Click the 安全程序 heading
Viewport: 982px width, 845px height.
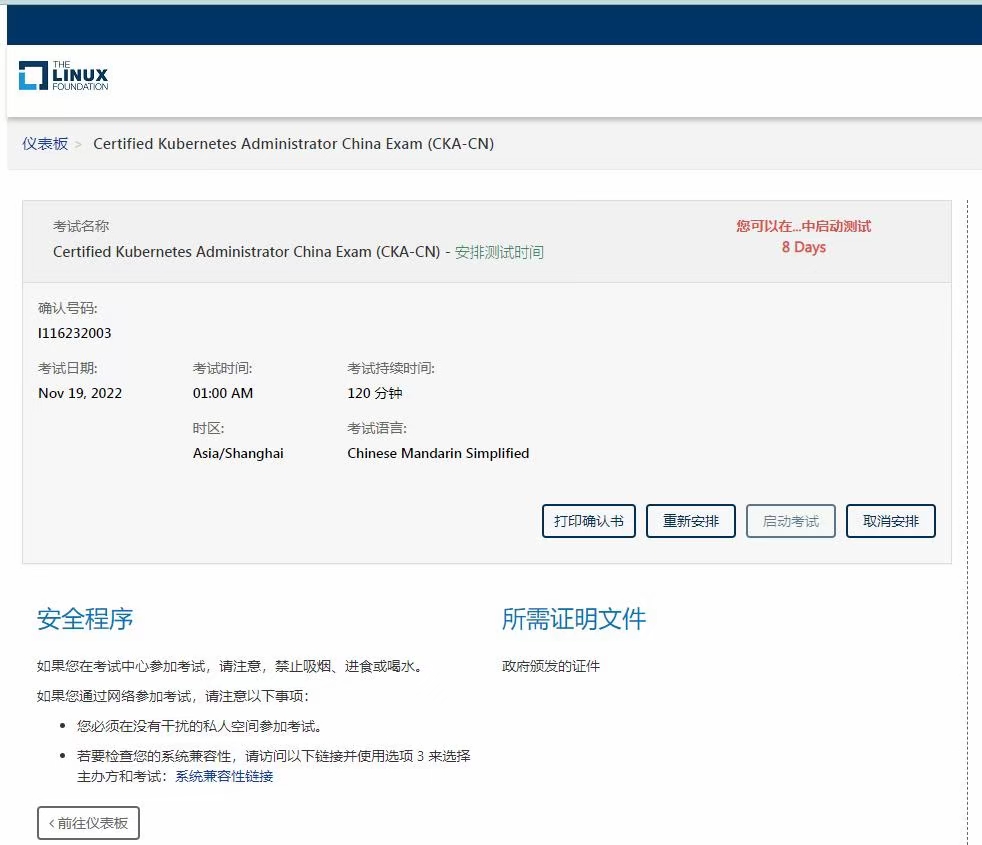[85, 619]
